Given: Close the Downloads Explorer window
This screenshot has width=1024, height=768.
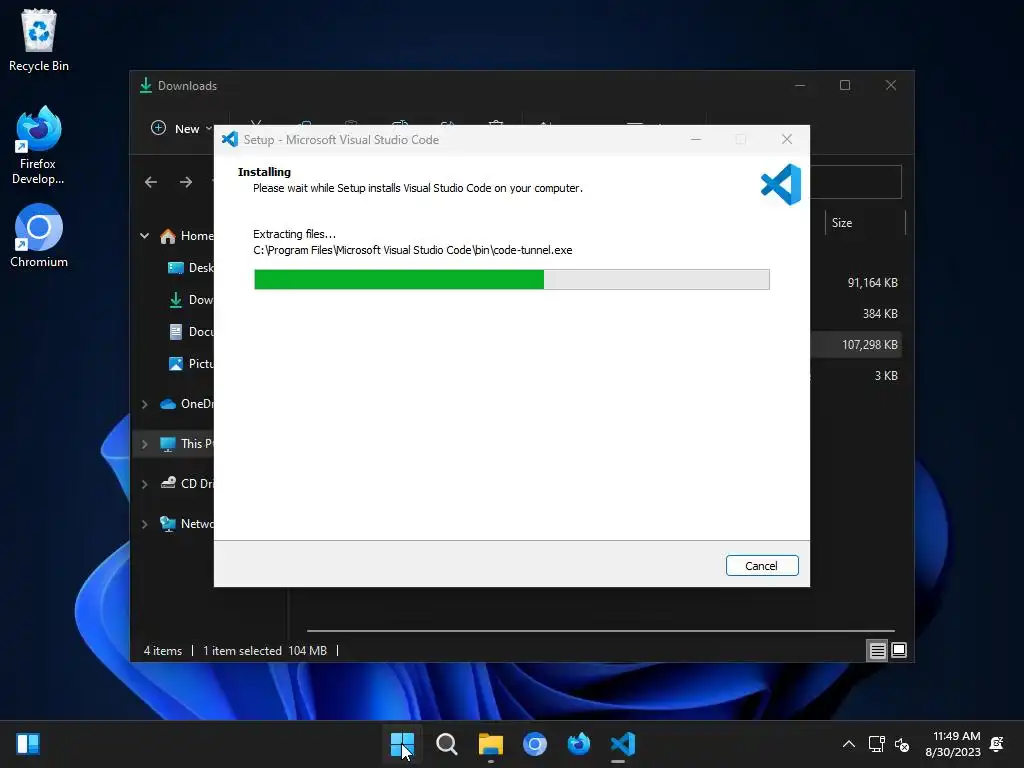Looking at the screenshot, I should pos(891,86).
